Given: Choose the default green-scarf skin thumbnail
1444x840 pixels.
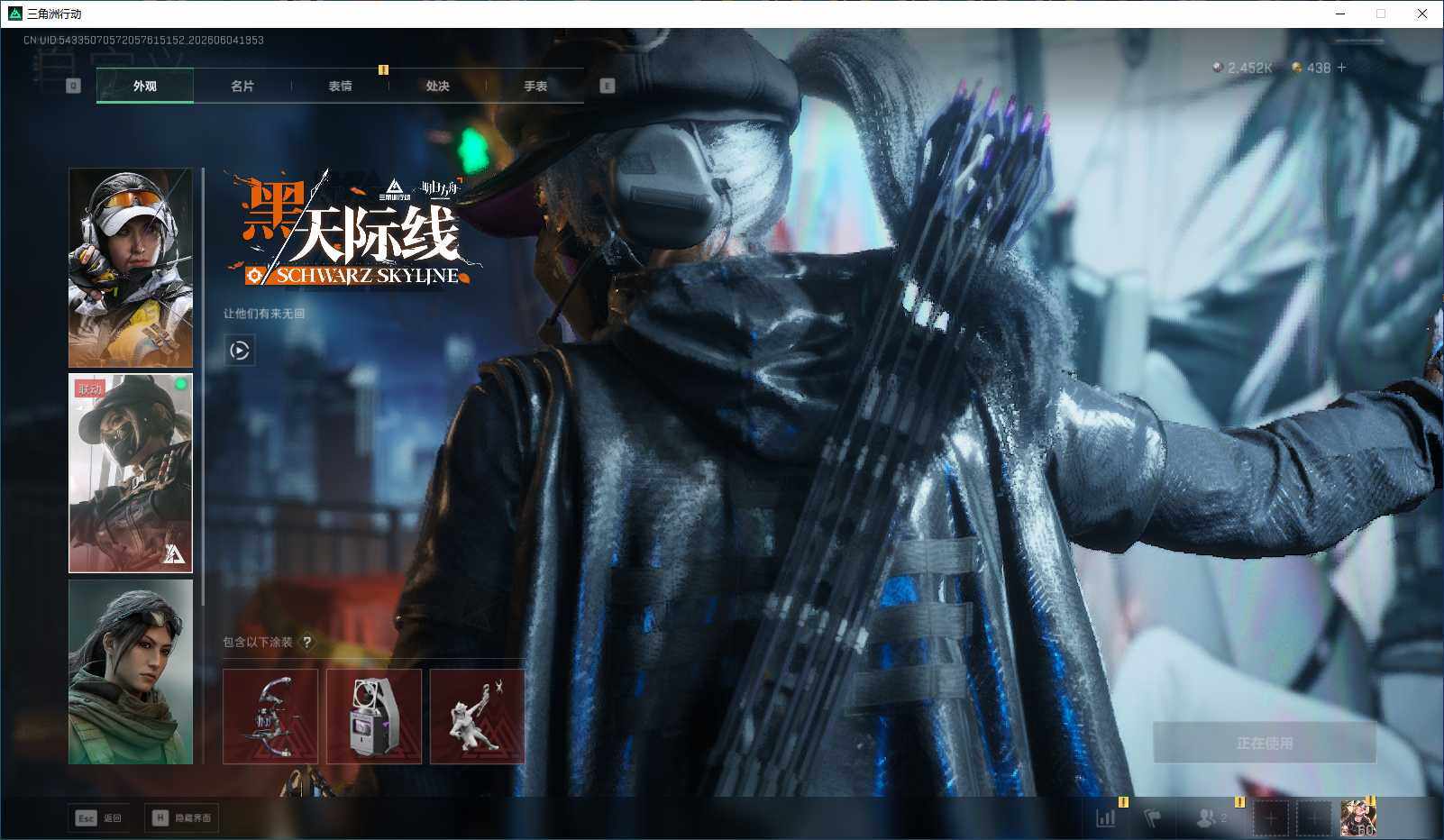Looking at the screenshot, I should tap(131, 671).
